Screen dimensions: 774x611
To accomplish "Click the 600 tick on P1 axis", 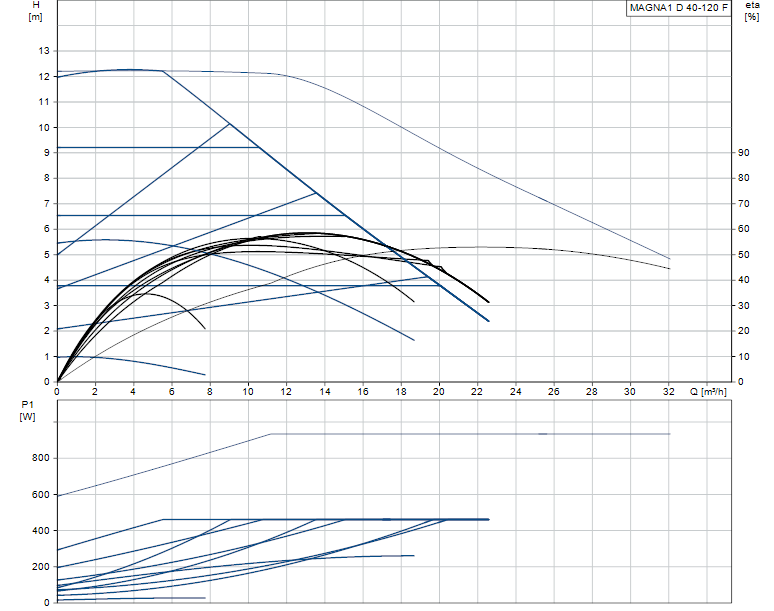I will point(40,495).
